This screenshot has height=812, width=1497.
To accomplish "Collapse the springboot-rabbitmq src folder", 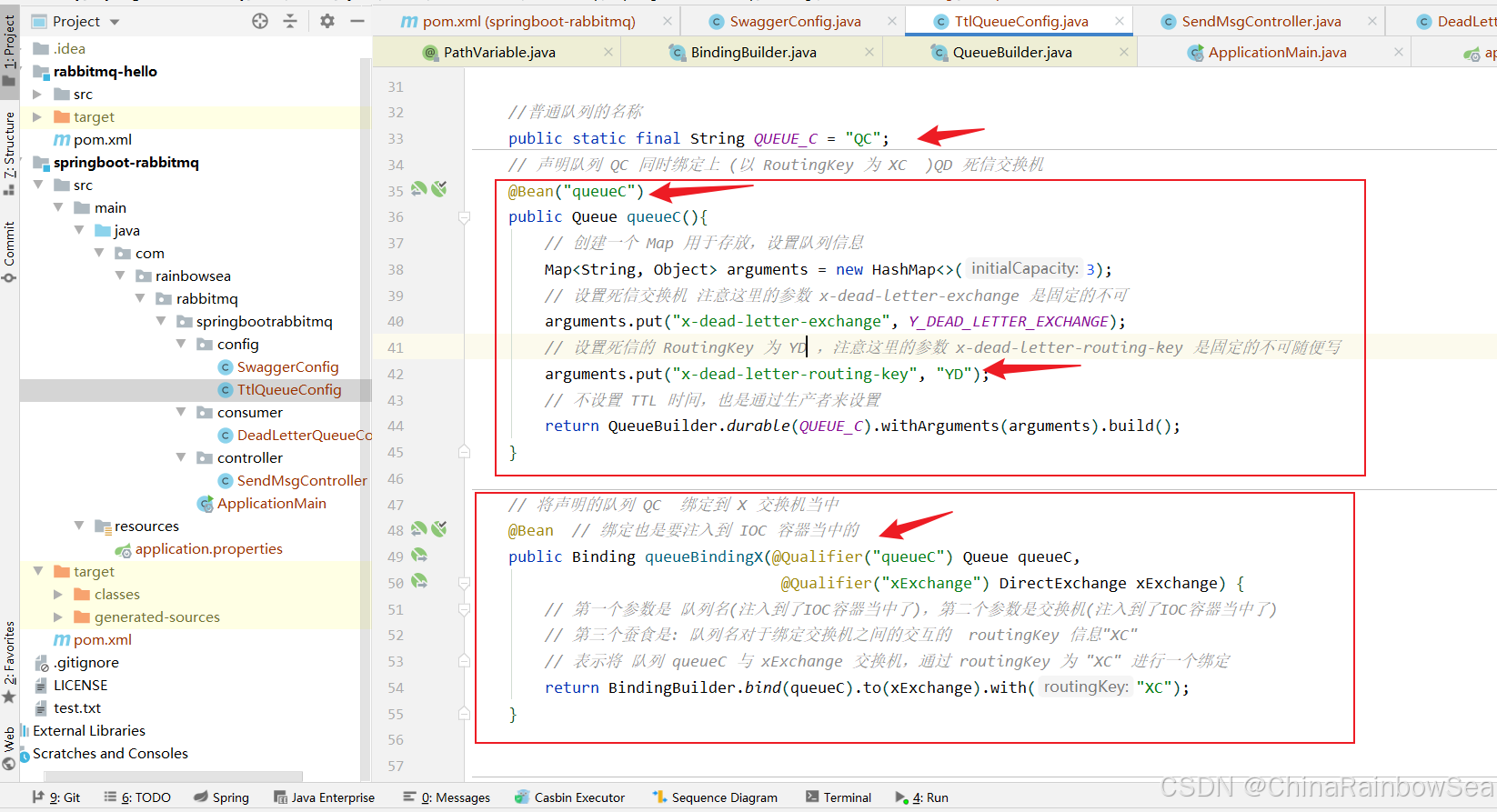I will point(37,185).
